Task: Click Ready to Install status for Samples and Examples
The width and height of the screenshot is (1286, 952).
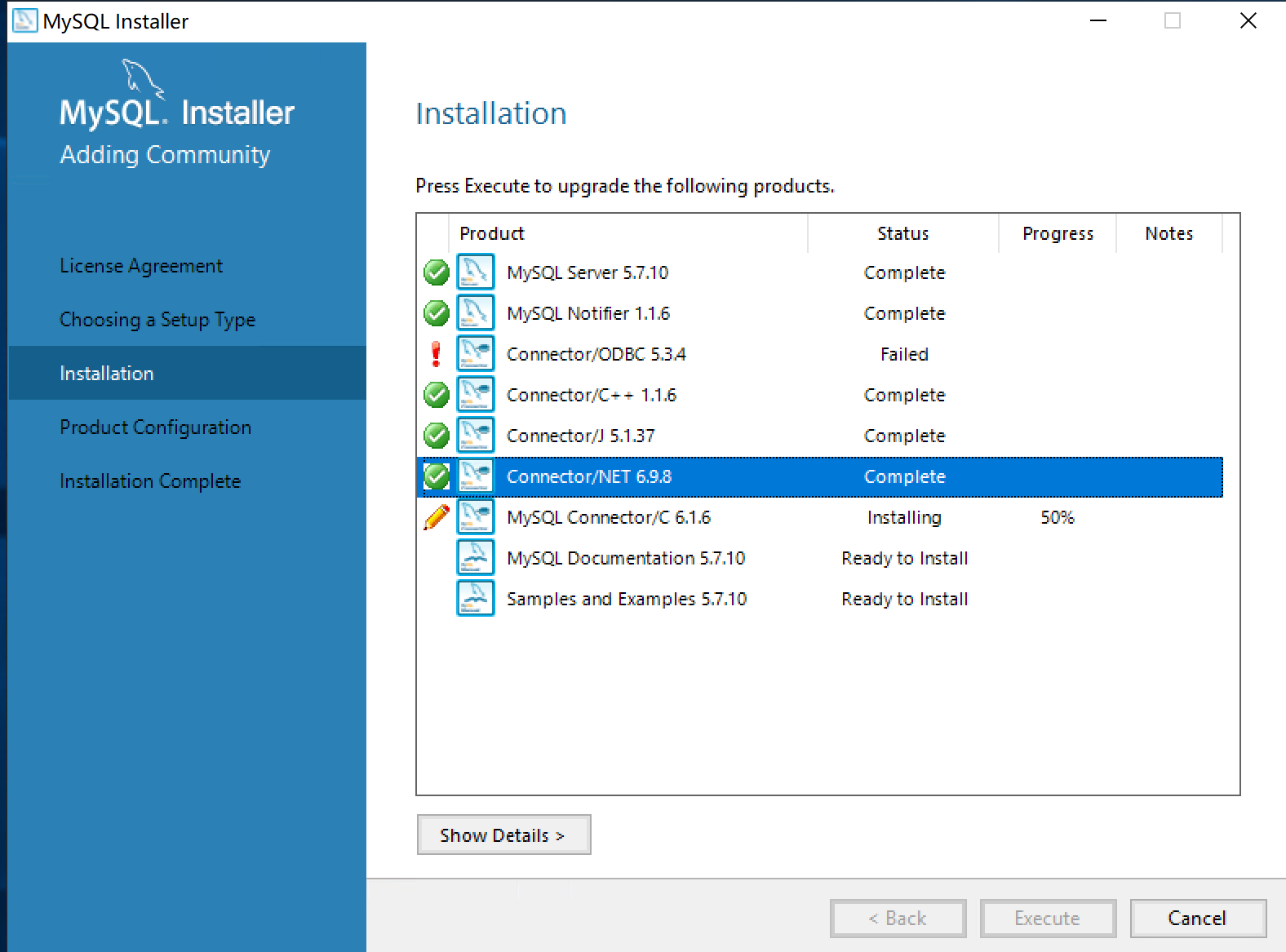Action: tap(905, 599)
